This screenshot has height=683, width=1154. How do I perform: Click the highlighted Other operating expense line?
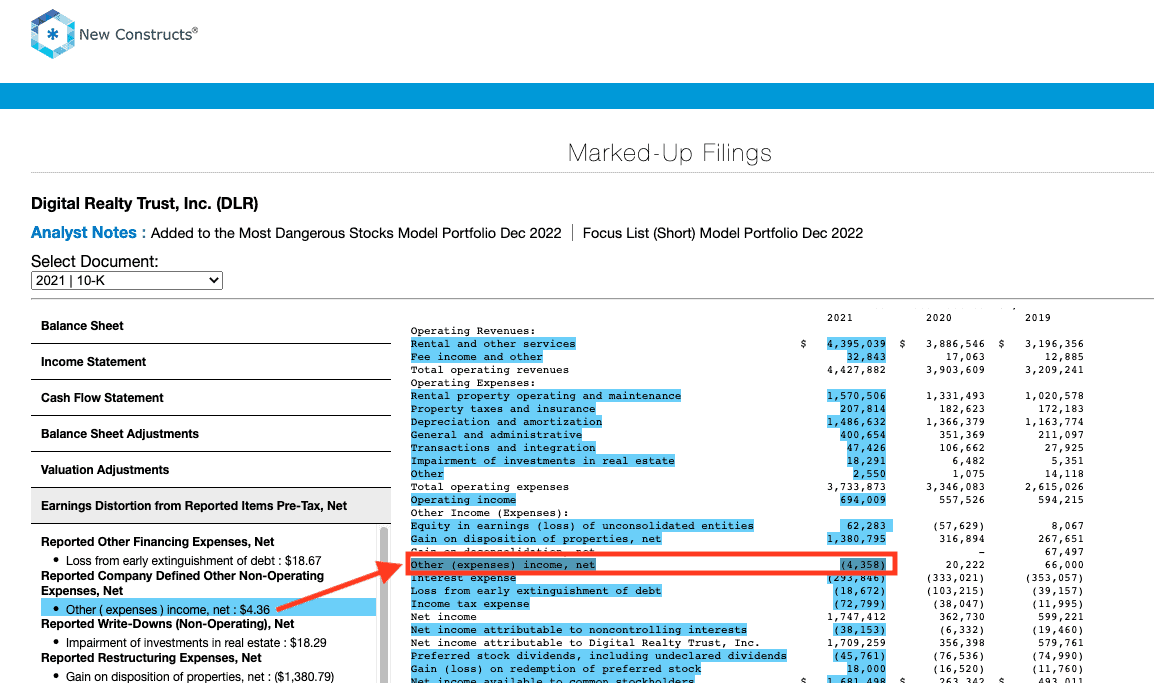pyautogui.click(x=428, y=474)
